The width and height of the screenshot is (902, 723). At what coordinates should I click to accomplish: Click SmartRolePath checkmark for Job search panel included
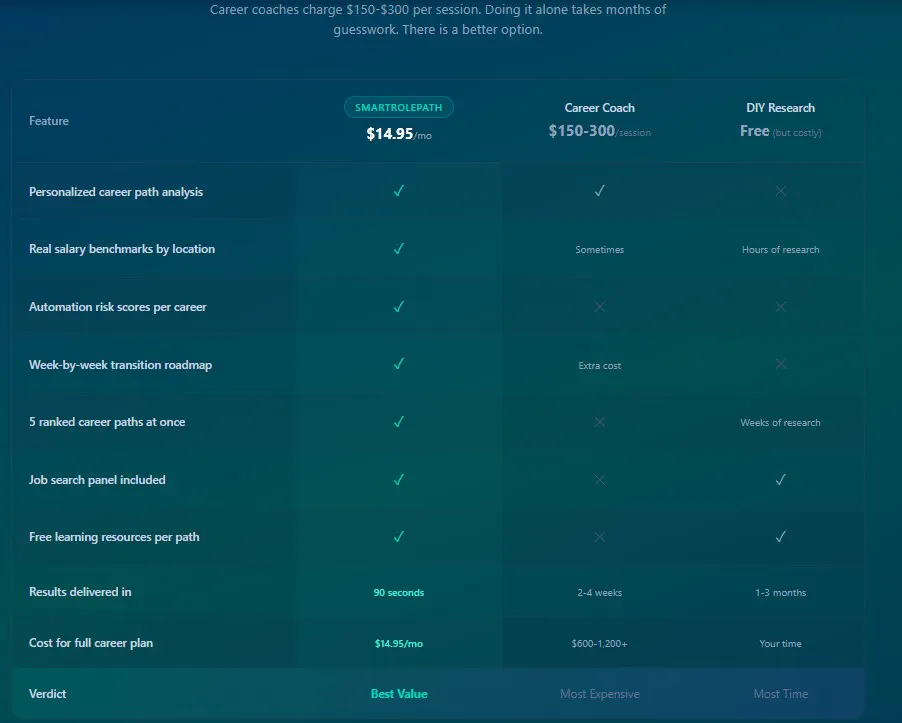tap(399, 480)
